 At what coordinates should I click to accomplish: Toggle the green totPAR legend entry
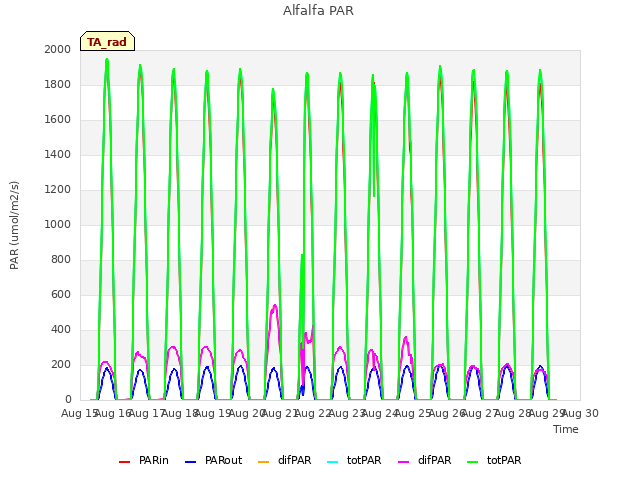pos(495,460)
